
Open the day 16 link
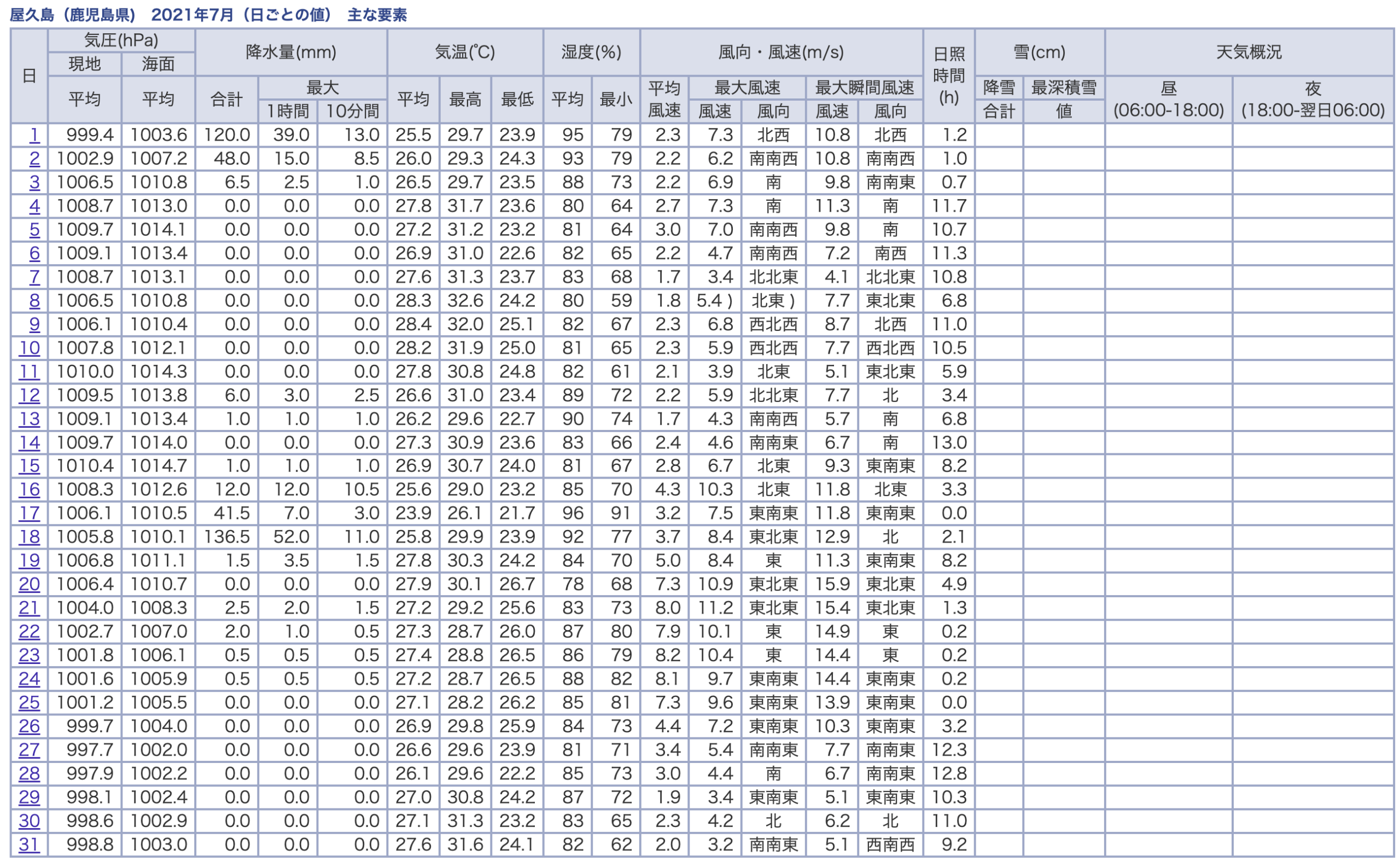click(29, 490)
